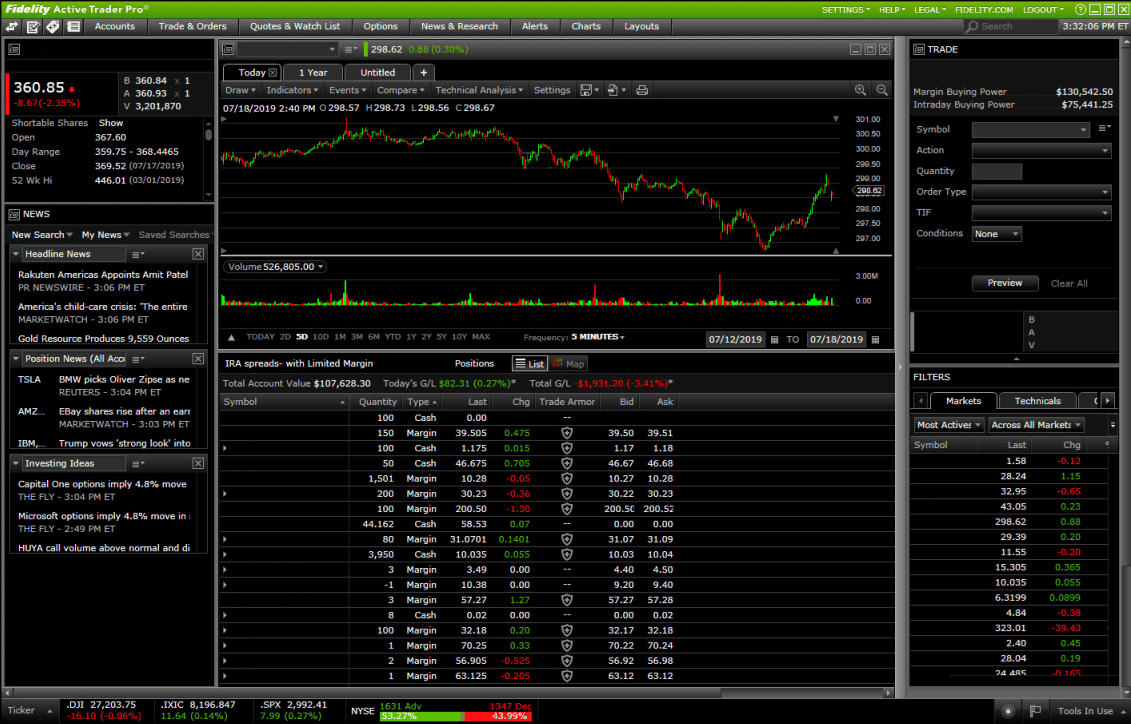Image resolution: width=1131 pixels, height=724 pixels.
Task: Switch to the 1 Year chart tab
Action: (x=312, y=72)
